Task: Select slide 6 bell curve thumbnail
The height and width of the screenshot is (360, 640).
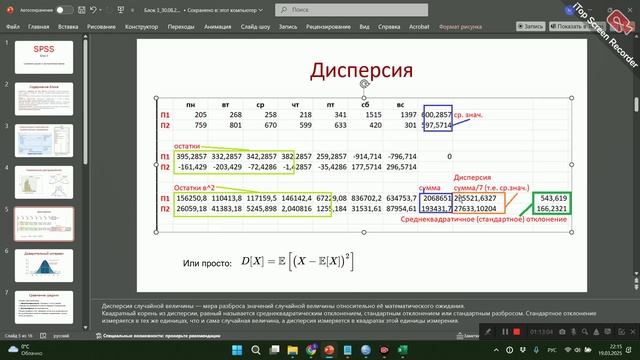Action: pos(44,266)
